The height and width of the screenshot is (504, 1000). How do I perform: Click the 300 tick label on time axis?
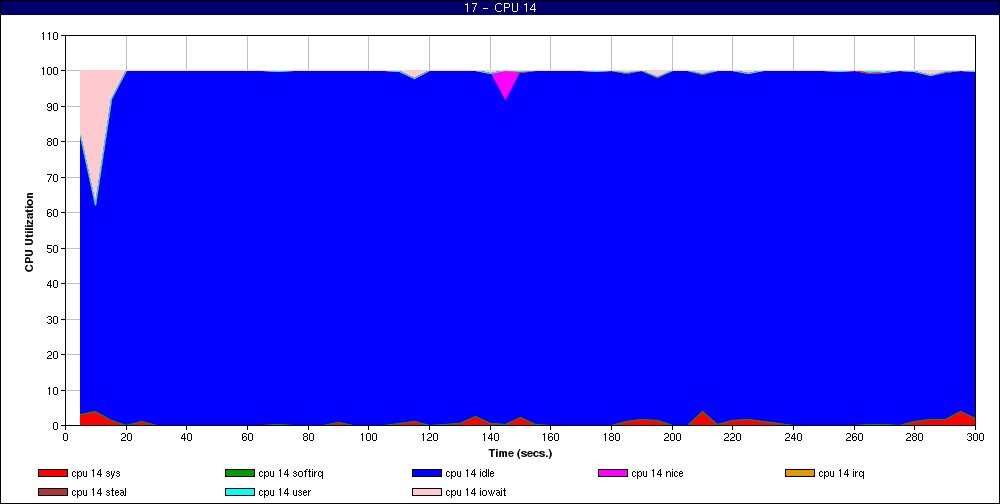coord(975,437)
